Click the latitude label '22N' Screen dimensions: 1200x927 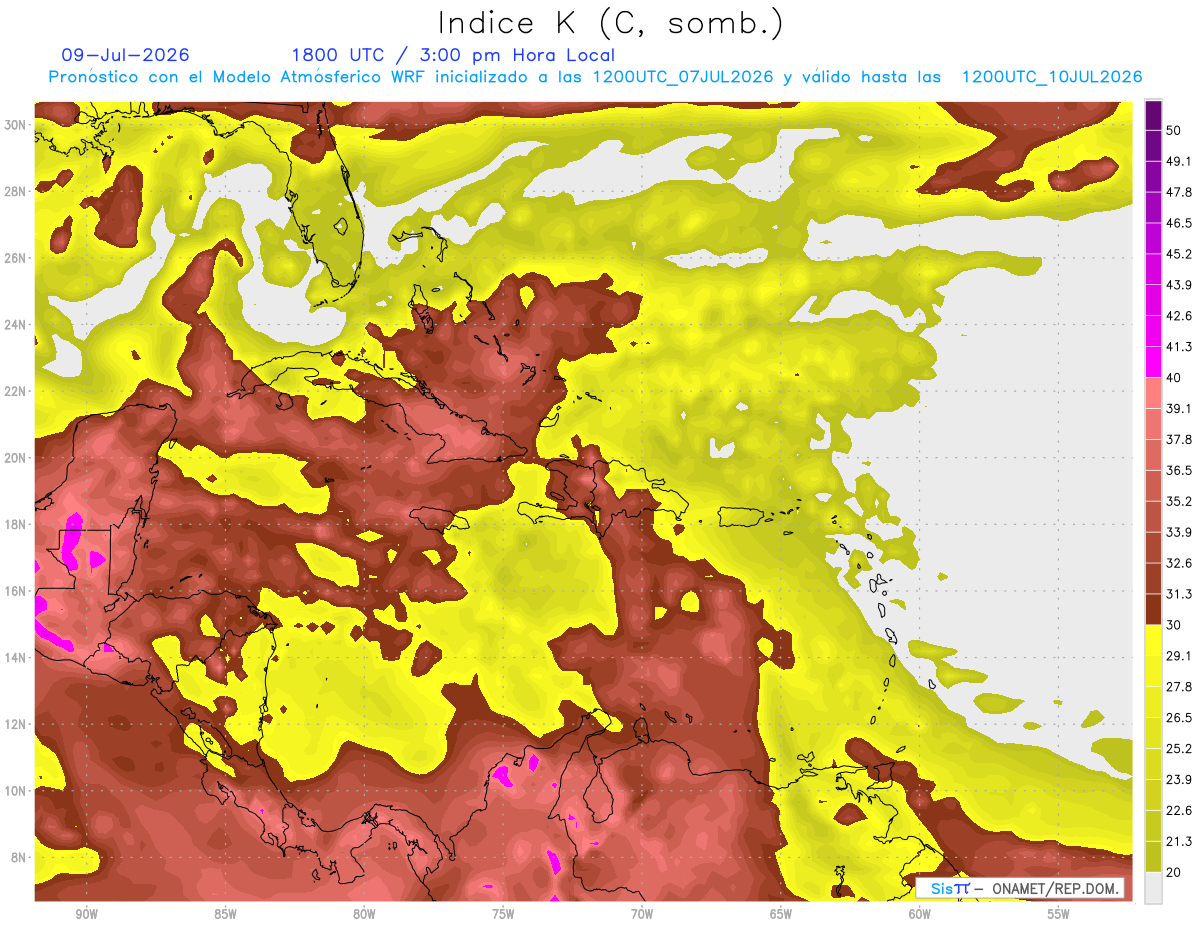coord(16,391)
